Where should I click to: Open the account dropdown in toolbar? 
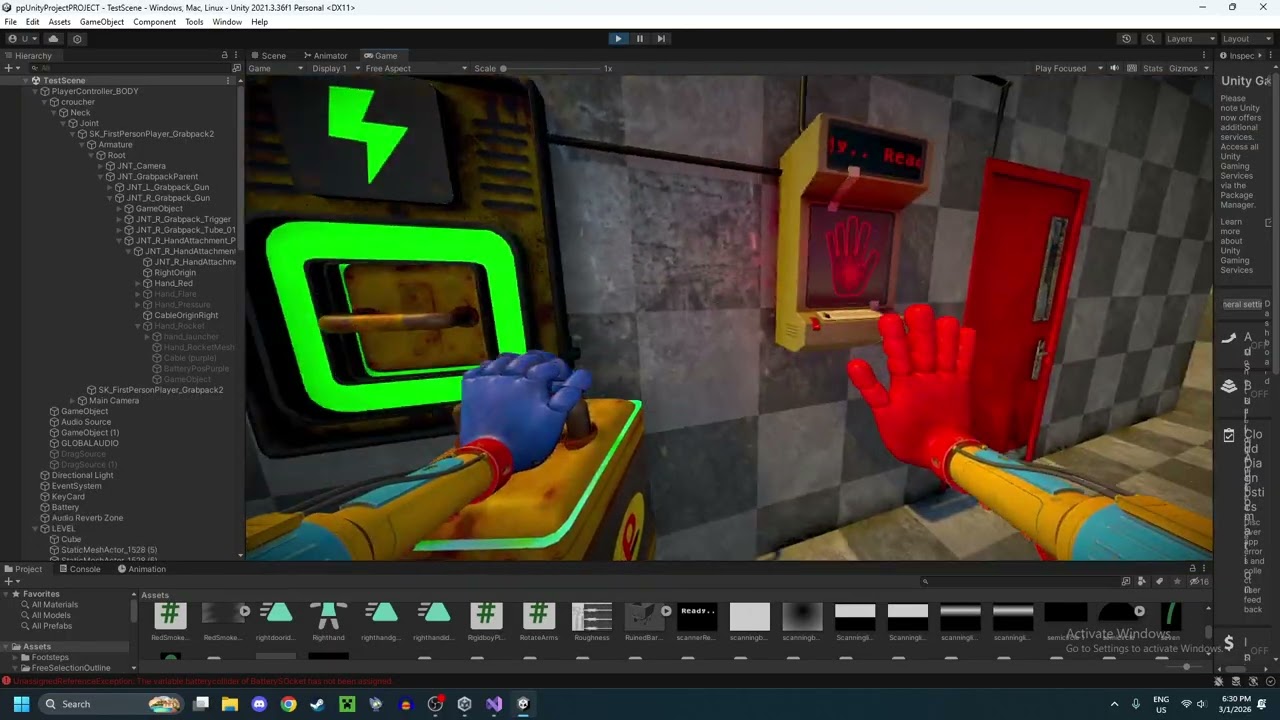tap(20, 39)
